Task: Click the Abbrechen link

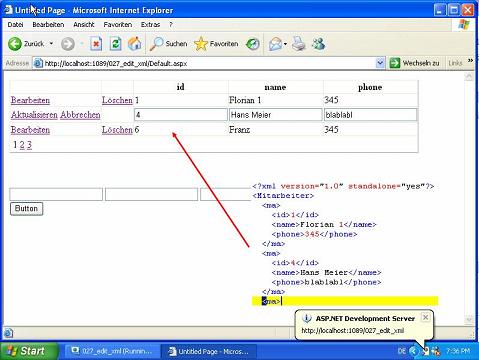Action: pyautogui.click(x=80, y=115)
